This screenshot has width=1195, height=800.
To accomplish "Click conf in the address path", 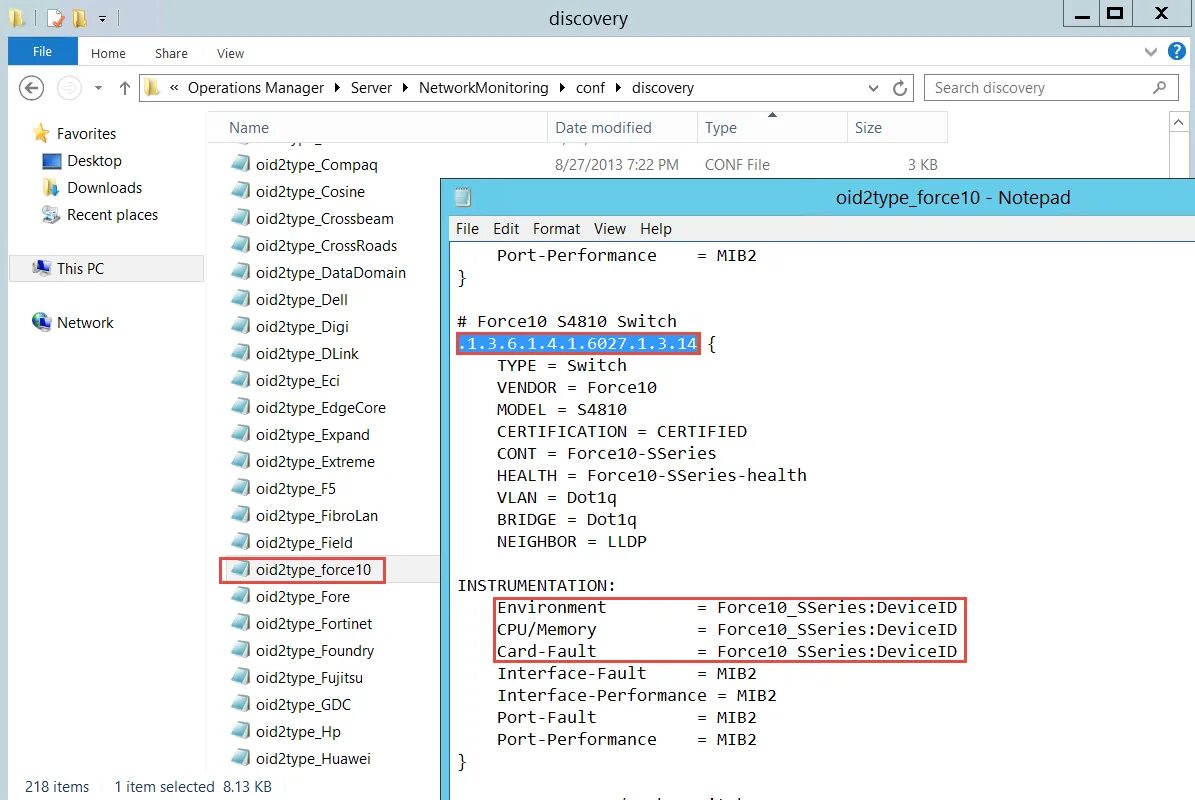I will point(591,88).
